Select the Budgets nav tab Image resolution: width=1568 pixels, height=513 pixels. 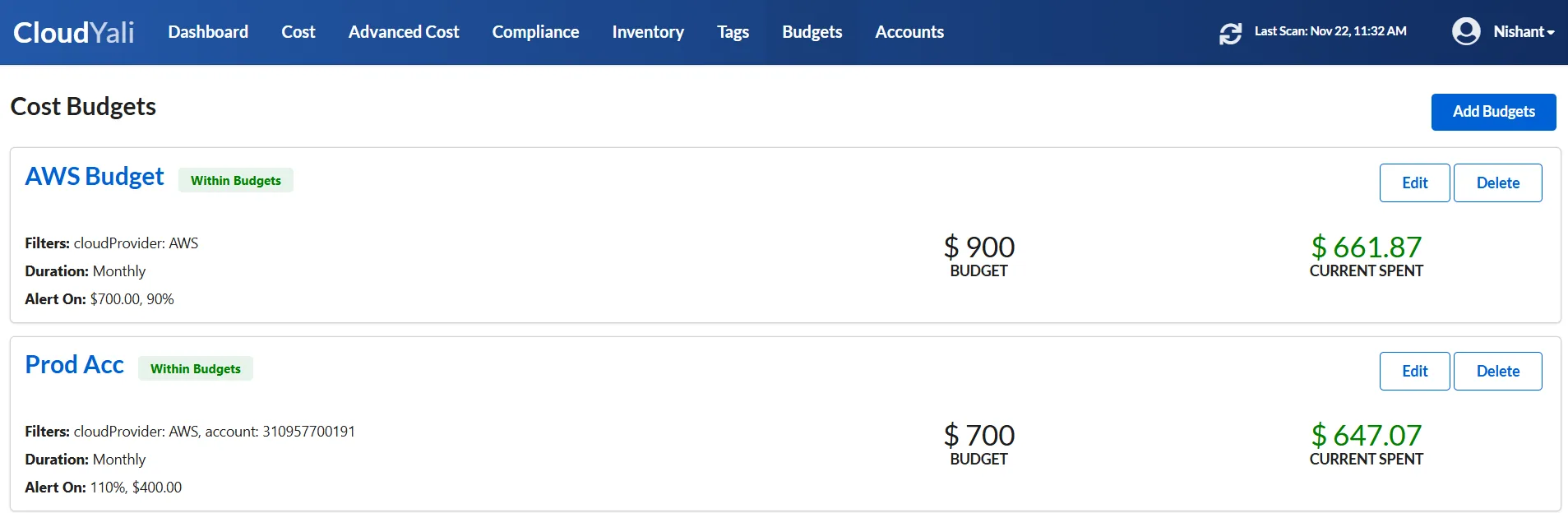(812, 32)
